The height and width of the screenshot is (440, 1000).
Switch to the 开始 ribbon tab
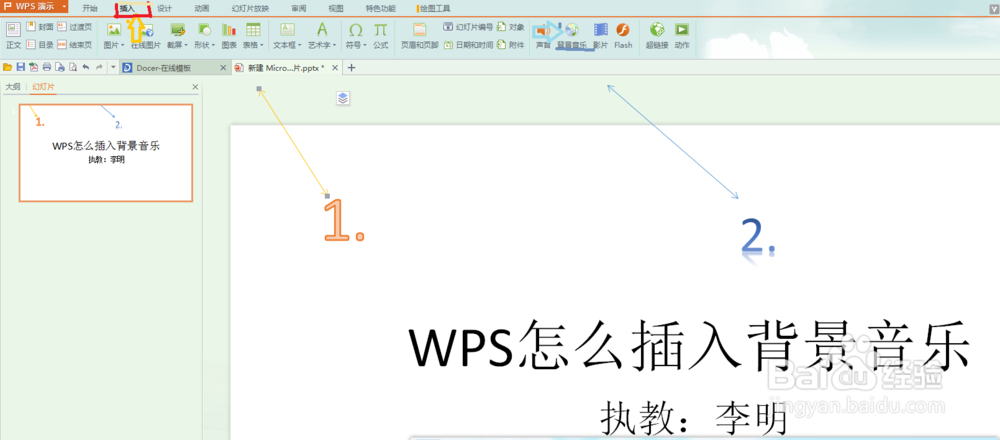click(x=90, y=8)
